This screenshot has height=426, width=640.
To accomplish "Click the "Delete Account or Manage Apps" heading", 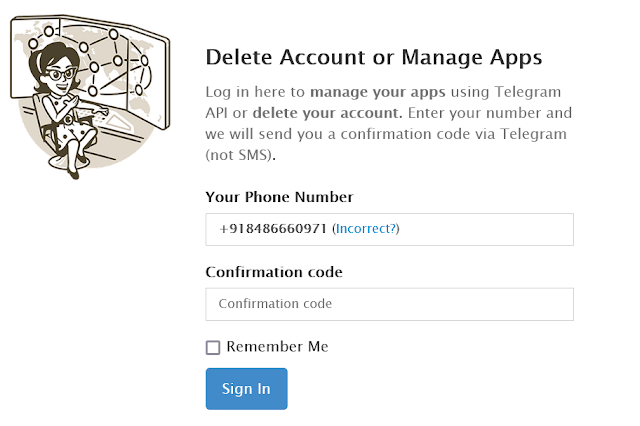I will [373, 57].
